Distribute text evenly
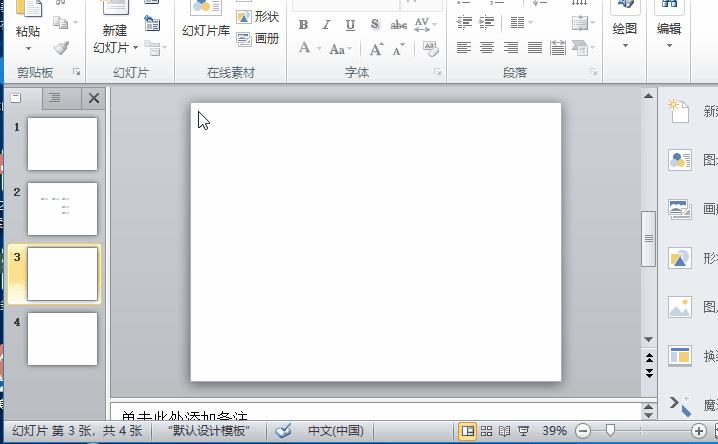 [x=558, y=48]
